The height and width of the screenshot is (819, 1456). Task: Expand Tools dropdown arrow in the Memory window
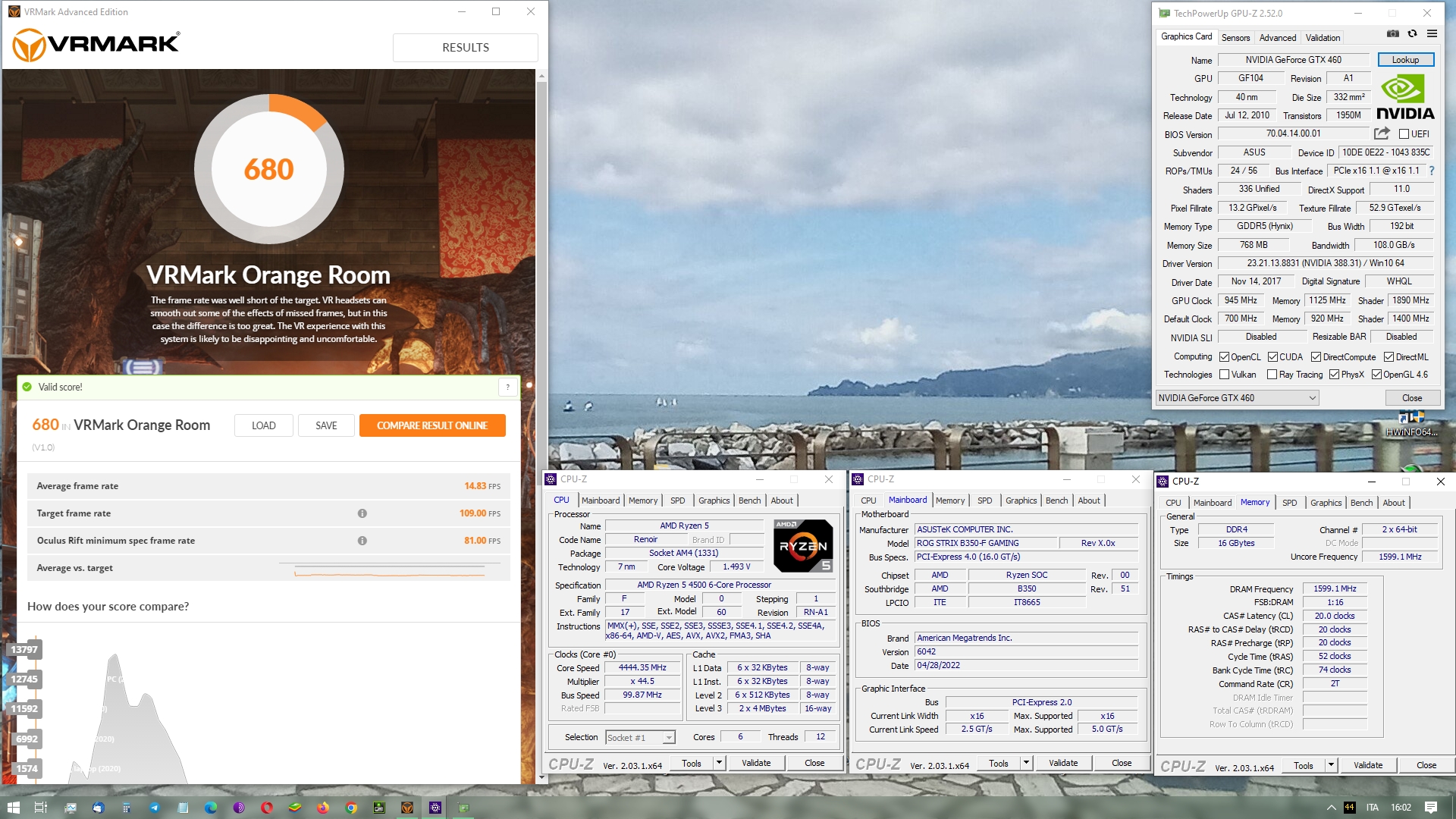coord(1331,765)
